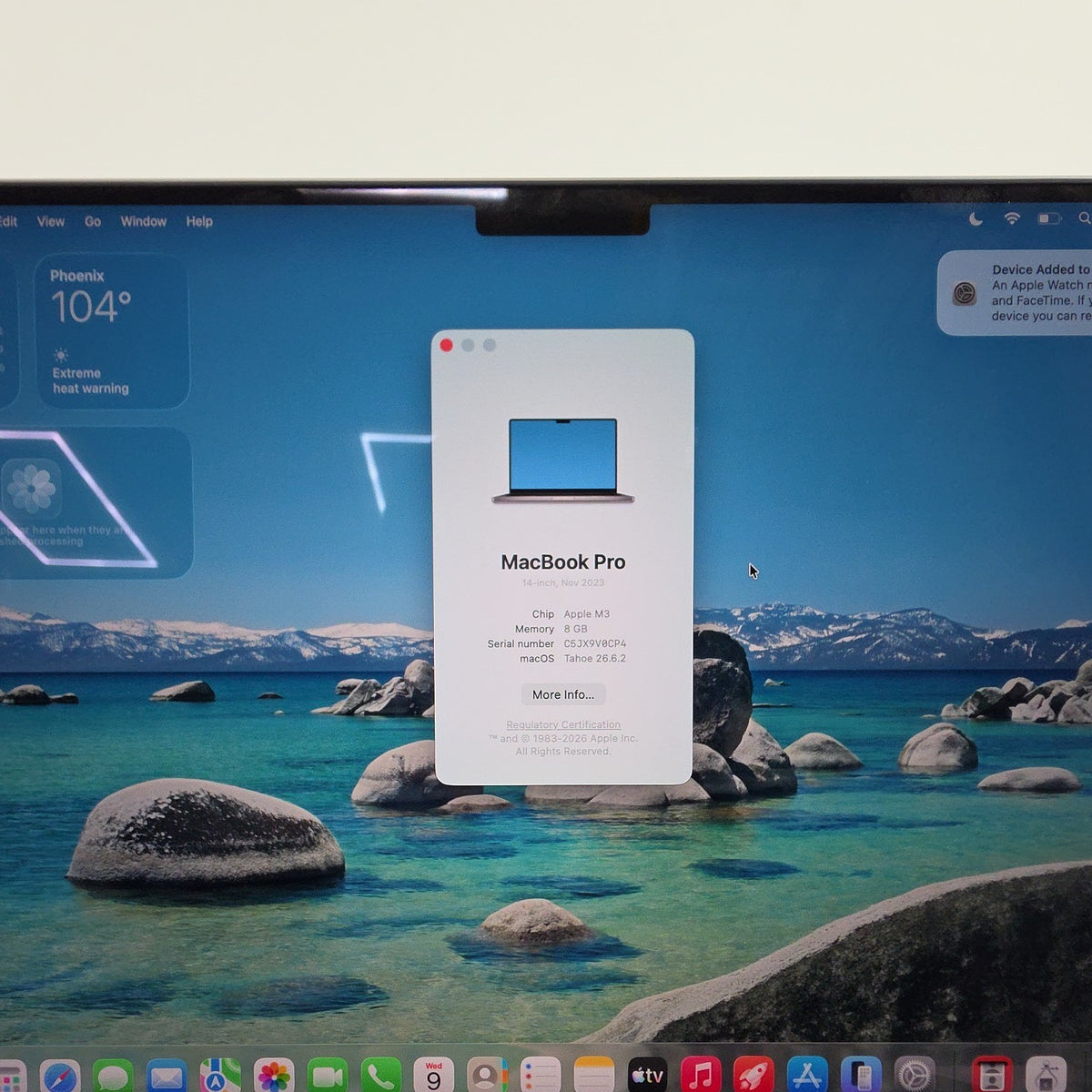Open the Help menu
This screenshot has width=1092, height=1092.
pos(199,221)
